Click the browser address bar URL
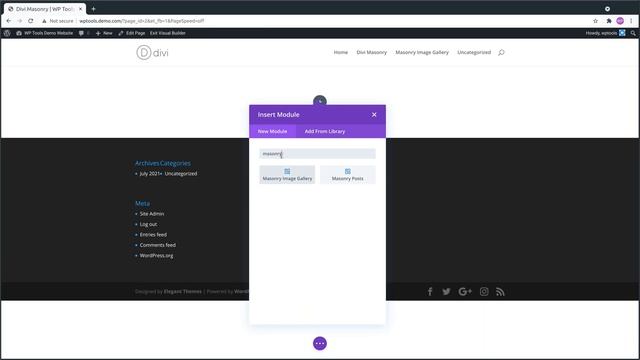Viewport: 640px width, 360px height. [x=142, y=21]
